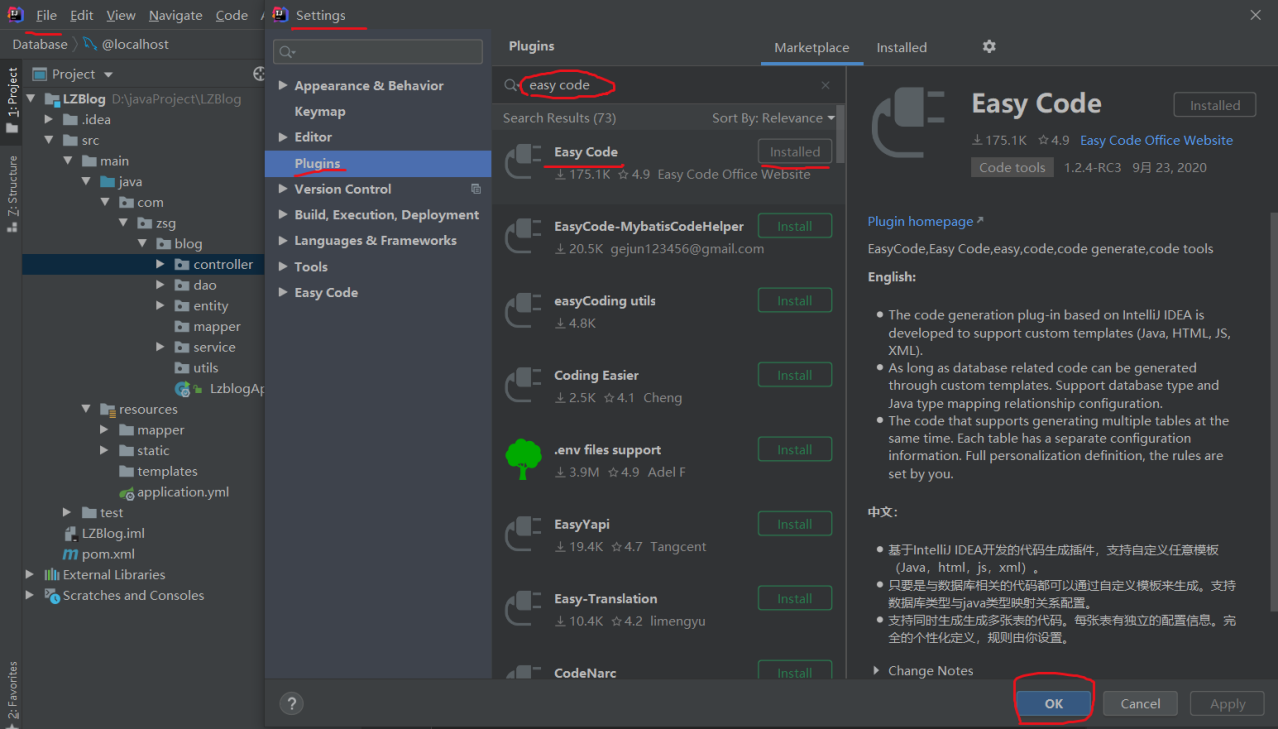Screen dimensions: 1278x729
Task: Install the Coding Easier plugin
Action: click(x=794, y=376)
